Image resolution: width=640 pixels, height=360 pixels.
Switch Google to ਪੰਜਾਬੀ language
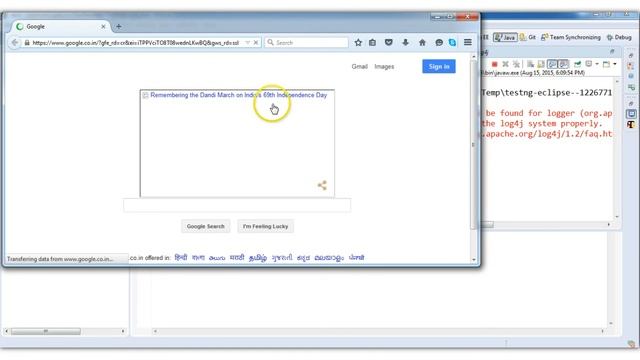pos(356,258)
